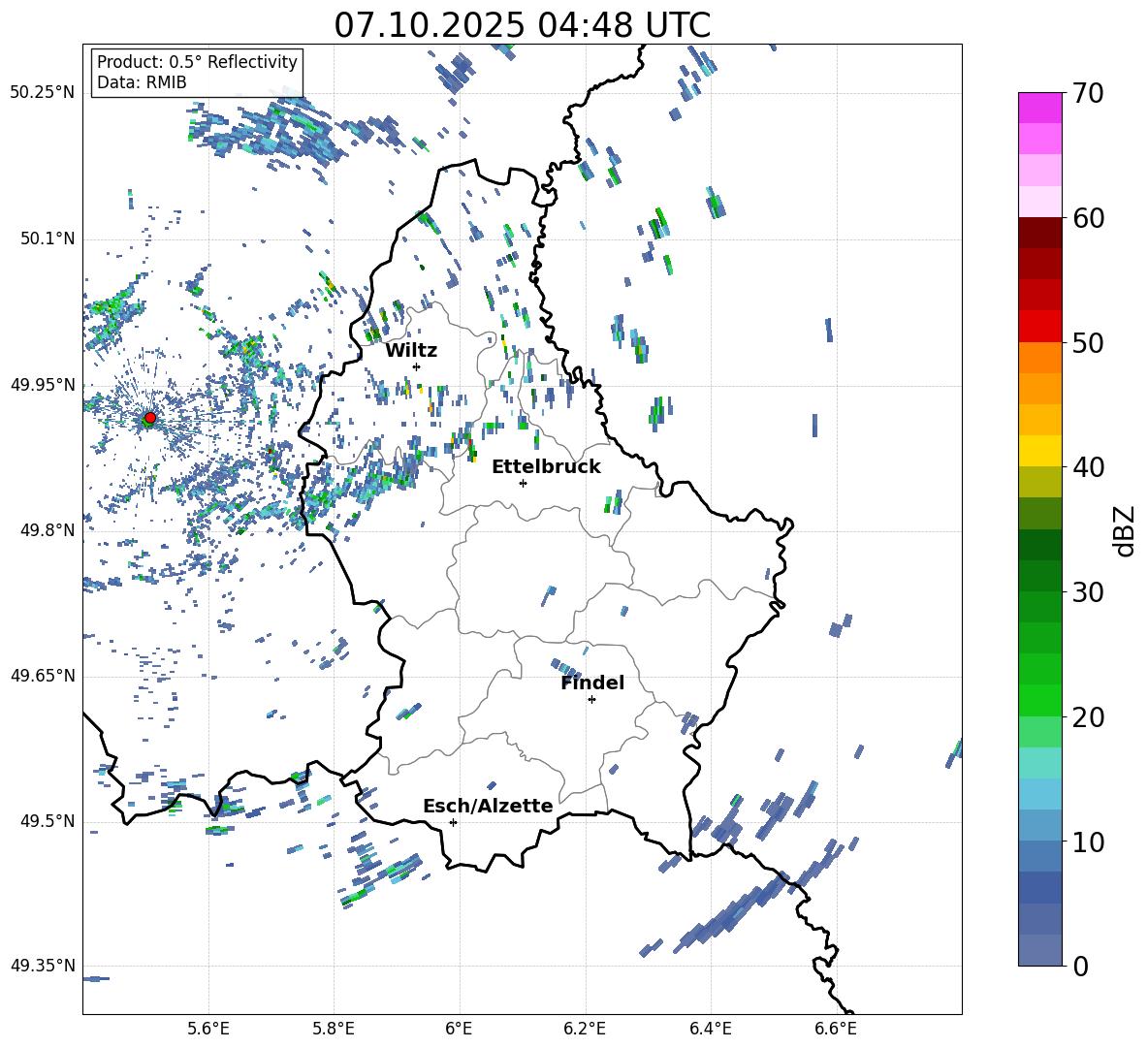This screenshot has width=1148, height=1048.
Task: Click the 6.2°E longitude label
Action: [585, 1029]
